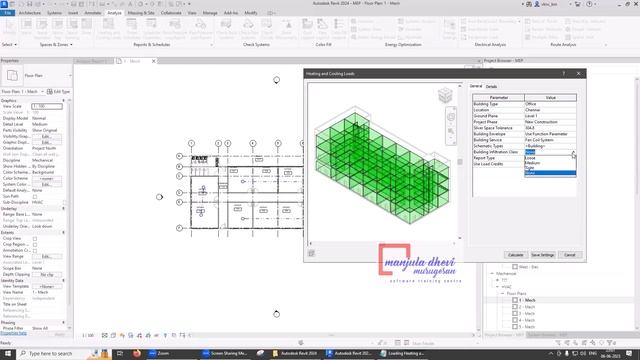
Task: Toggle the Sun Path checkbox
Action: [x=35, y=197]
